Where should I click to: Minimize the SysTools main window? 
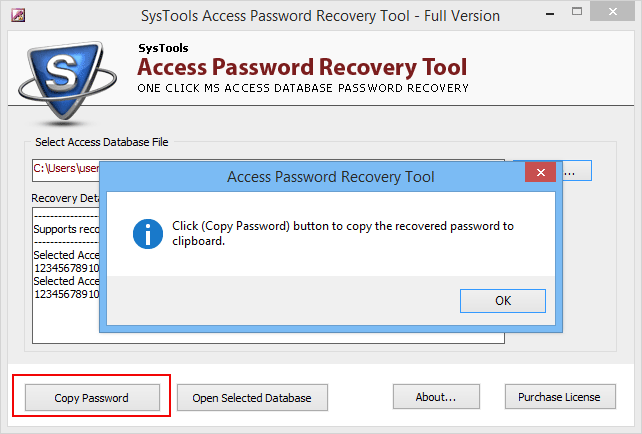tap(550, 14)
